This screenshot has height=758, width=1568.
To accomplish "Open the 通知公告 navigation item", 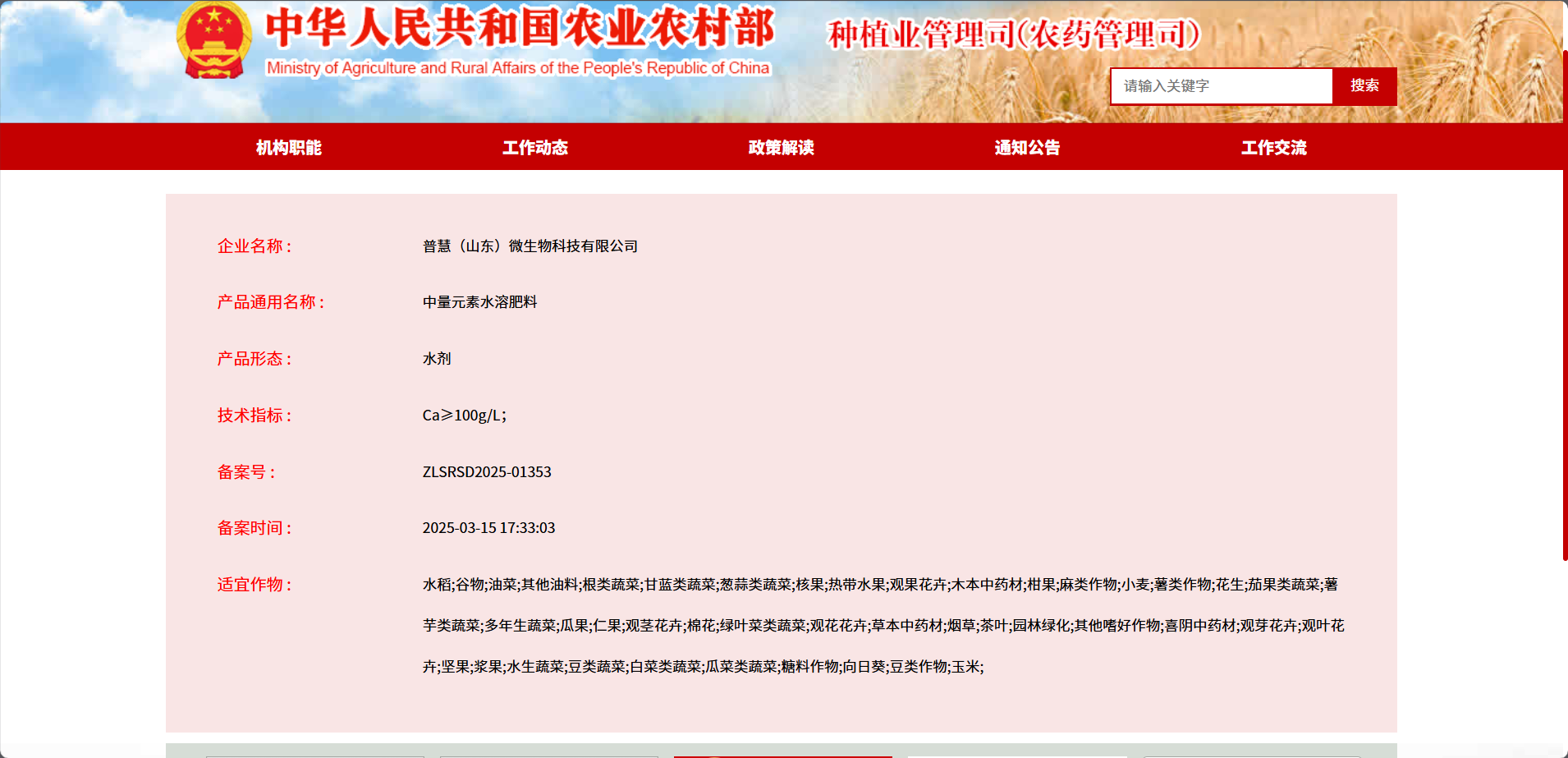I will (x=1027, y=148).
